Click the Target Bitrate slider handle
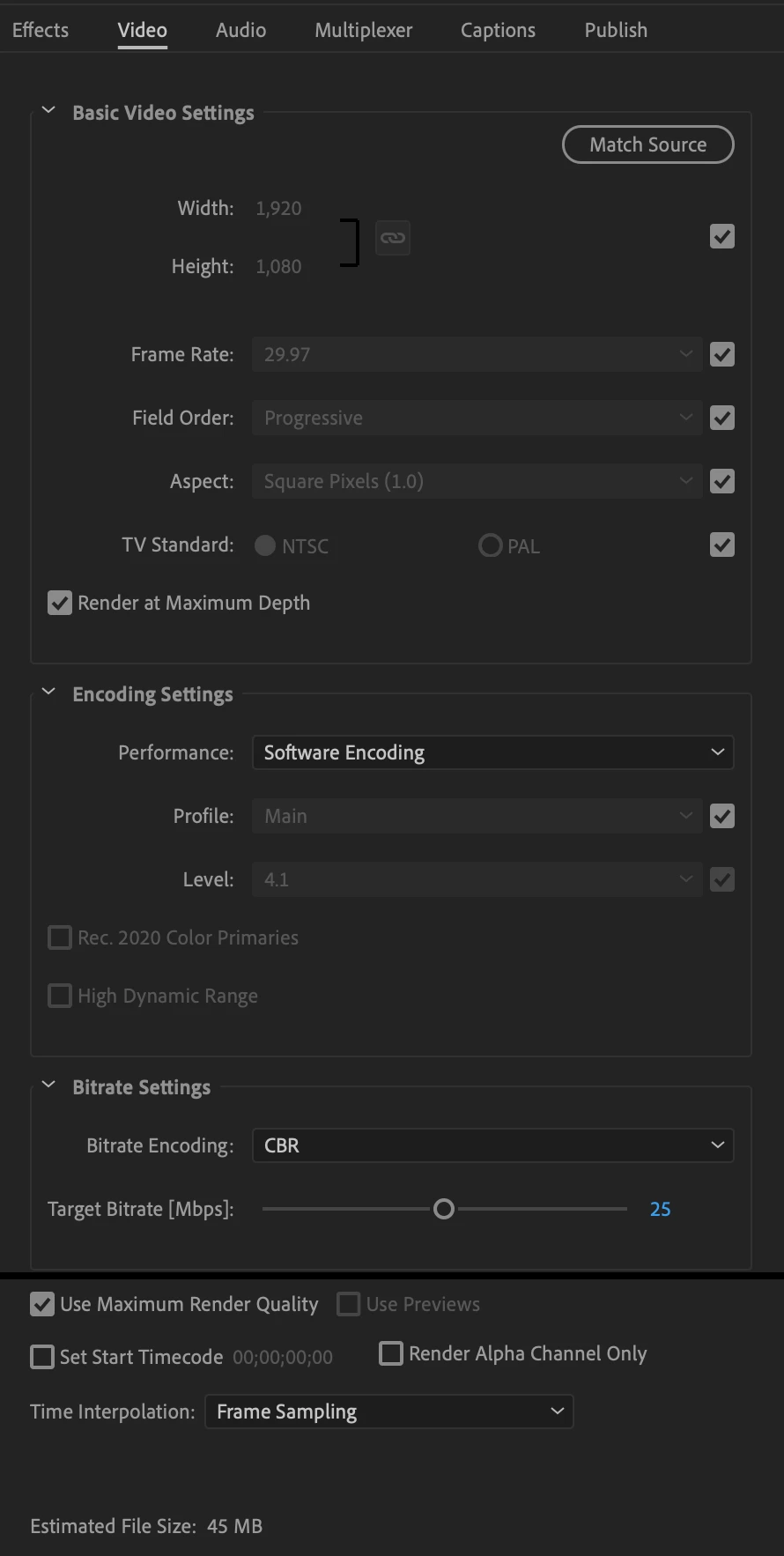This screenshot has width=784, height=1556. coord(444,1209)
